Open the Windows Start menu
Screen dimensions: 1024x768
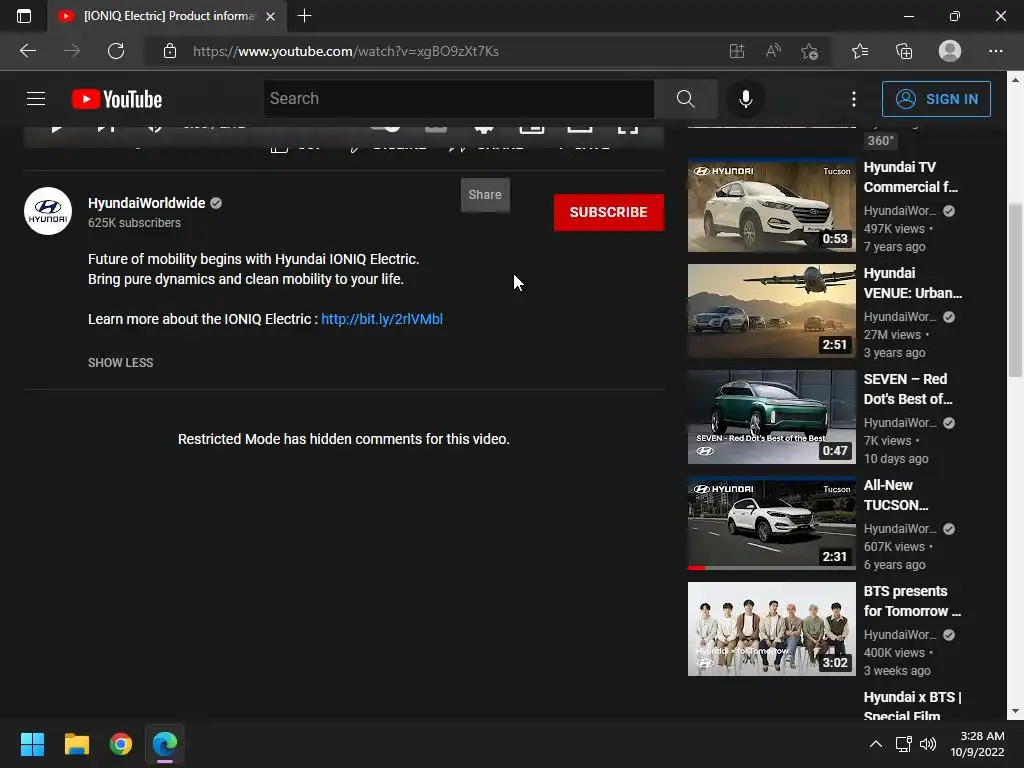point(32,744)
